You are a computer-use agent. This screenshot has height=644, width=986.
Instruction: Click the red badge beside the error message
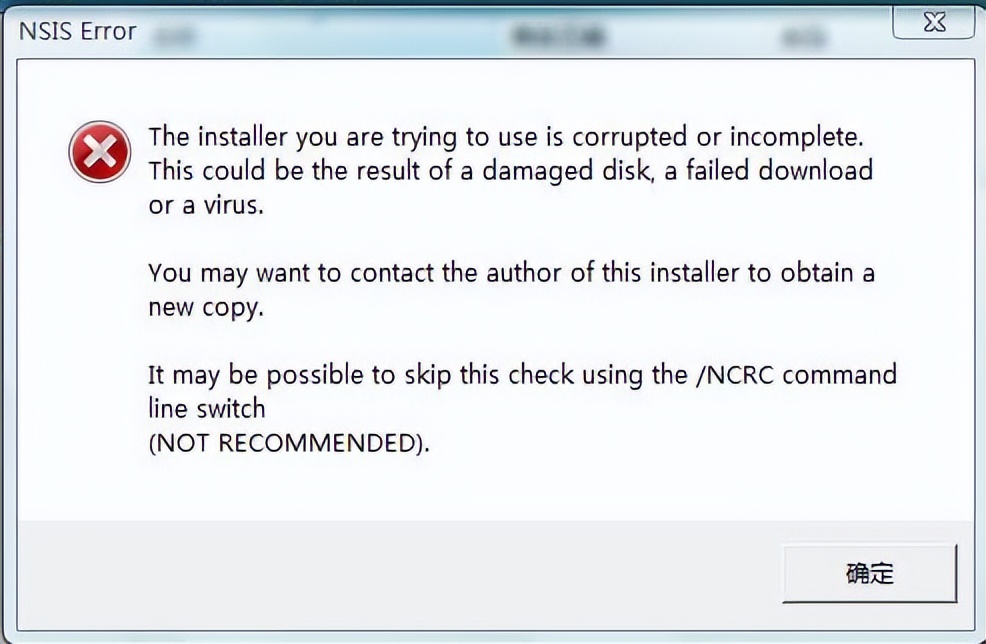tap(100, 151)
